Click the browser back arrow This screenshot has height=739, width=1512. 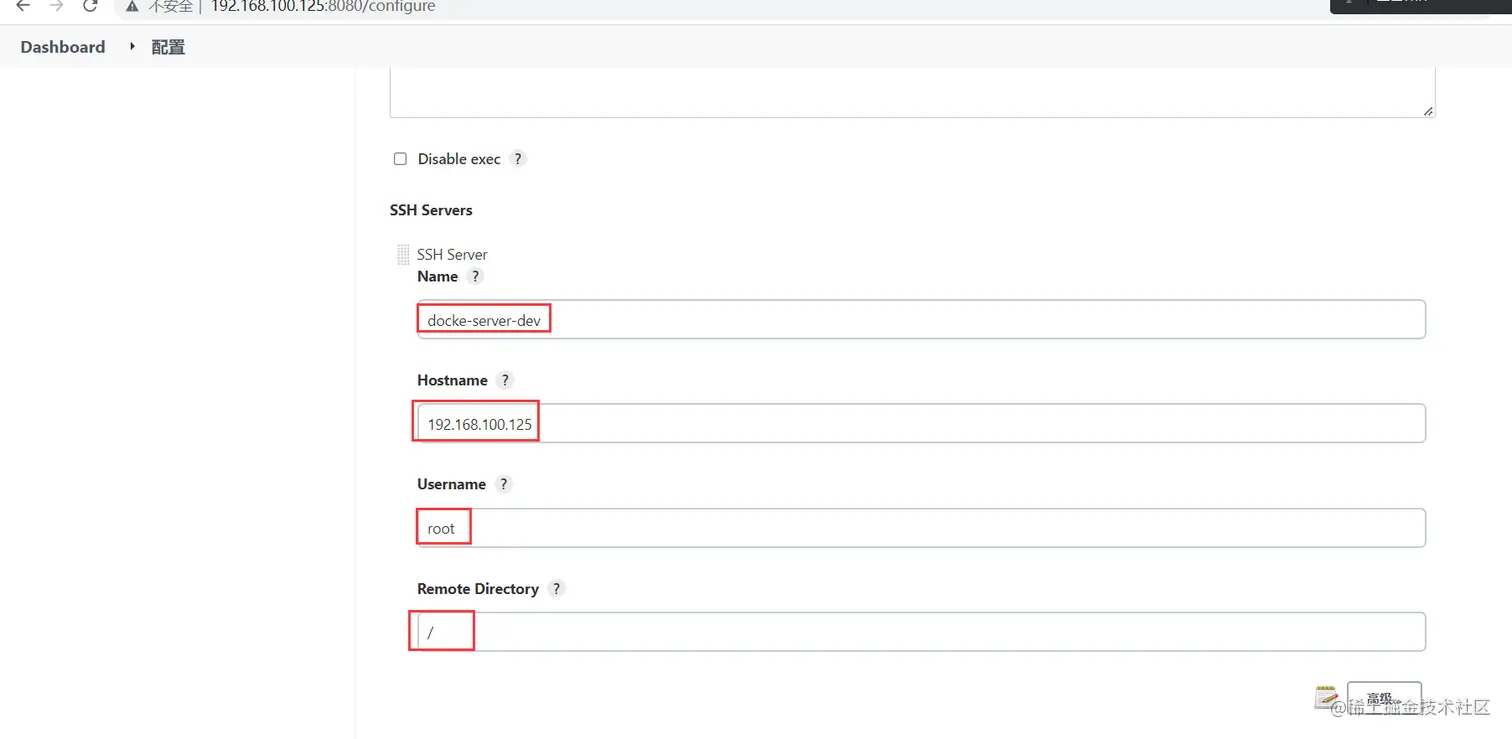23,6
